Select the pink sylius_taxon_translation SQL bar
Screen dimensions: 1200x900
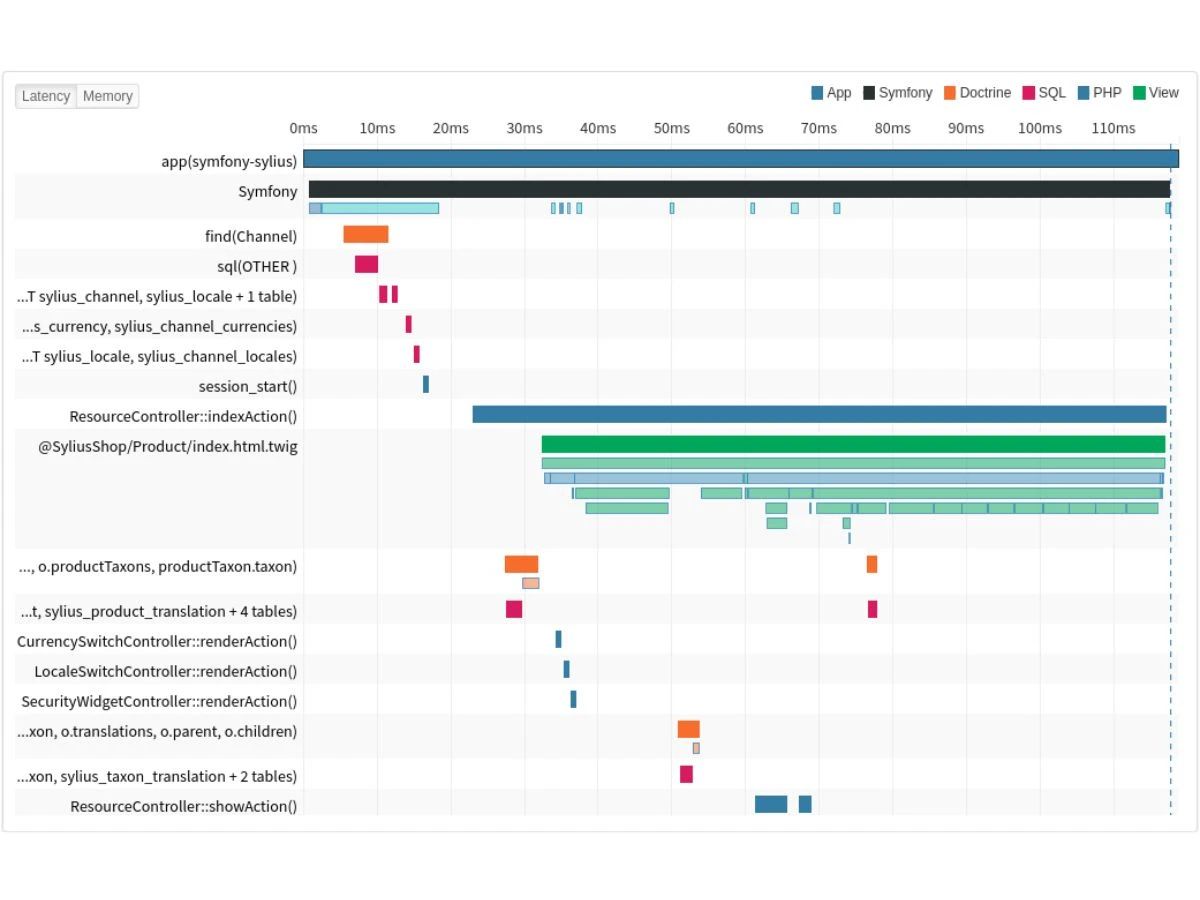click(686, 774)
